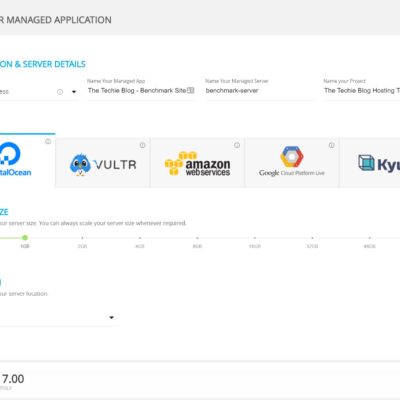Choose the Google Cloud Platform provider
The image size is (400, 400).
click(292, 163)
